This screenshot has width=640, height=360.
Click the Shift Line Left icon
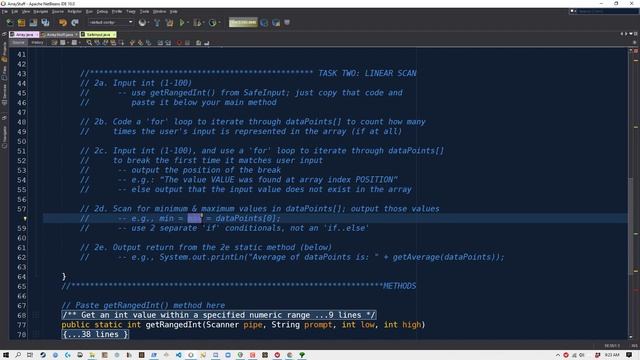[x=160, y=42]
